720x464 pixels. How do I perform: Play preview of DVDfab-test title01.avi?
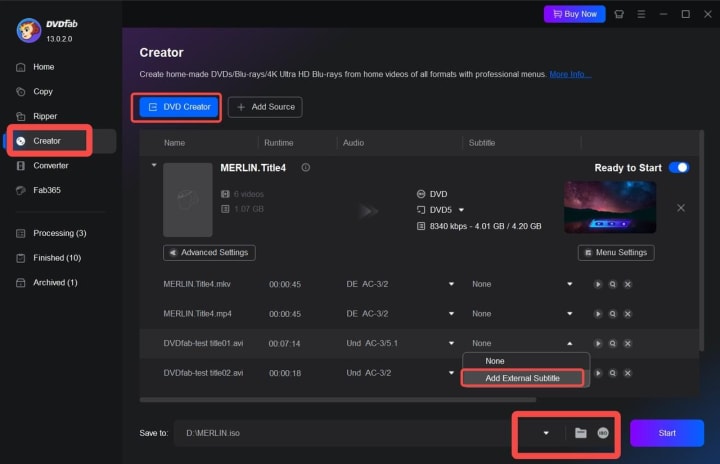[598, 343]
